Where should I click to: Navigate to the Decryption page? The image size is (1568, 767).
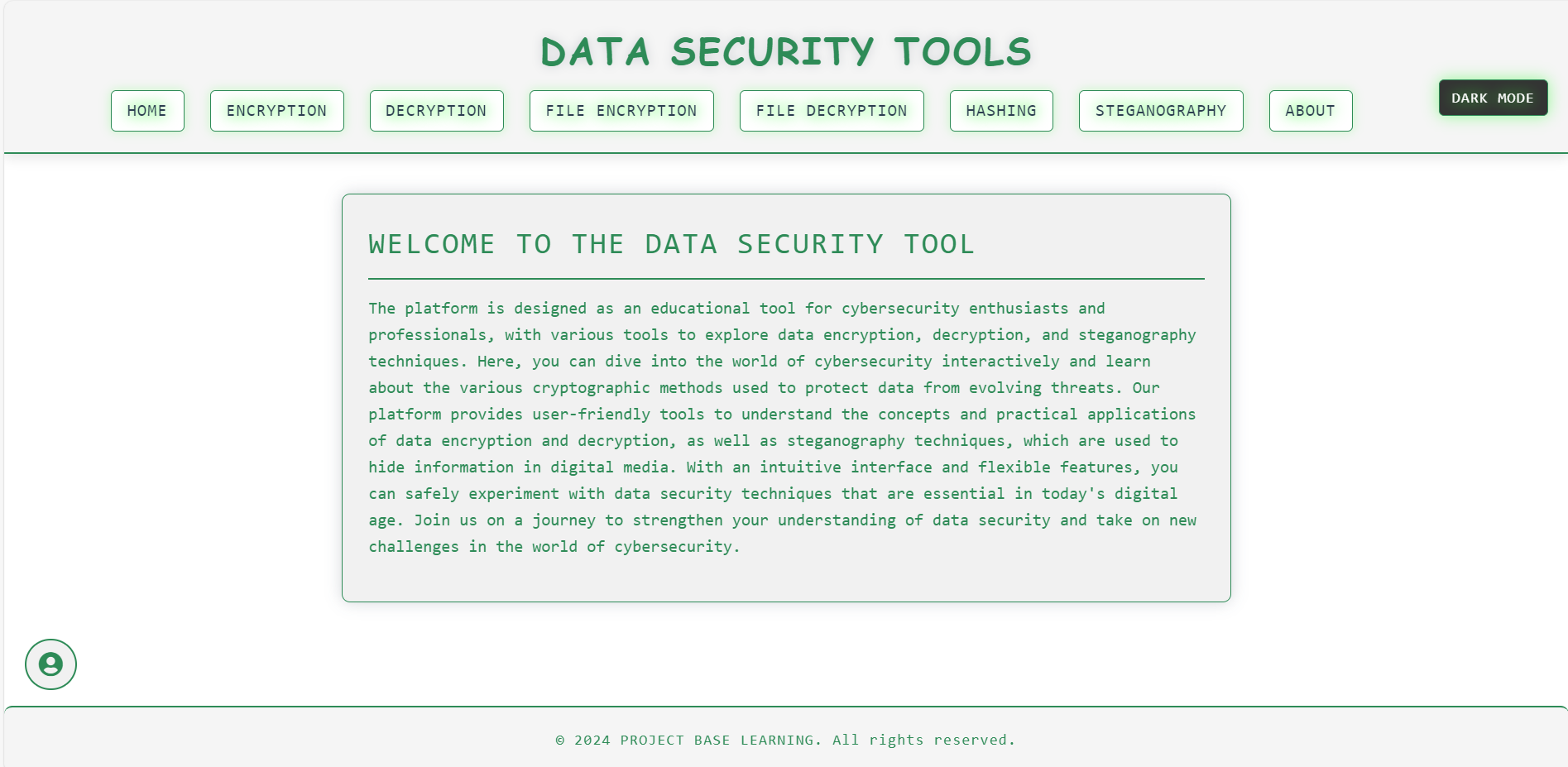[436, 111]
